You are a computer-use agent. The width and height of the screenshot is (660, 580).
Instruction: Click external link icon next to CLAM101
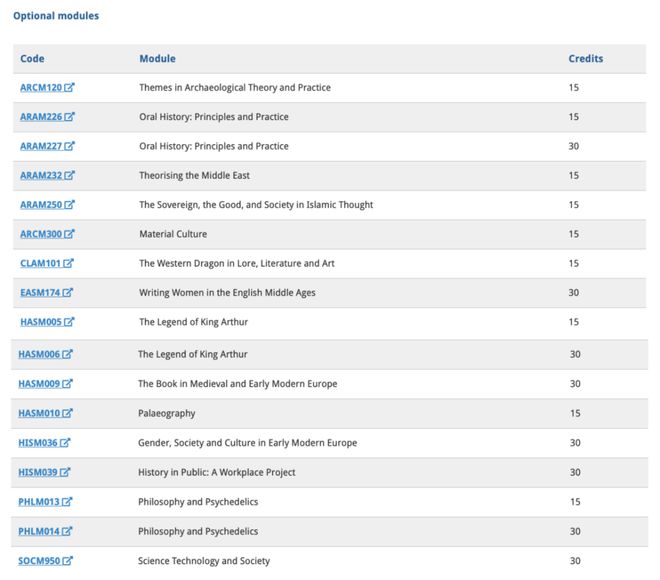(69, 264)
